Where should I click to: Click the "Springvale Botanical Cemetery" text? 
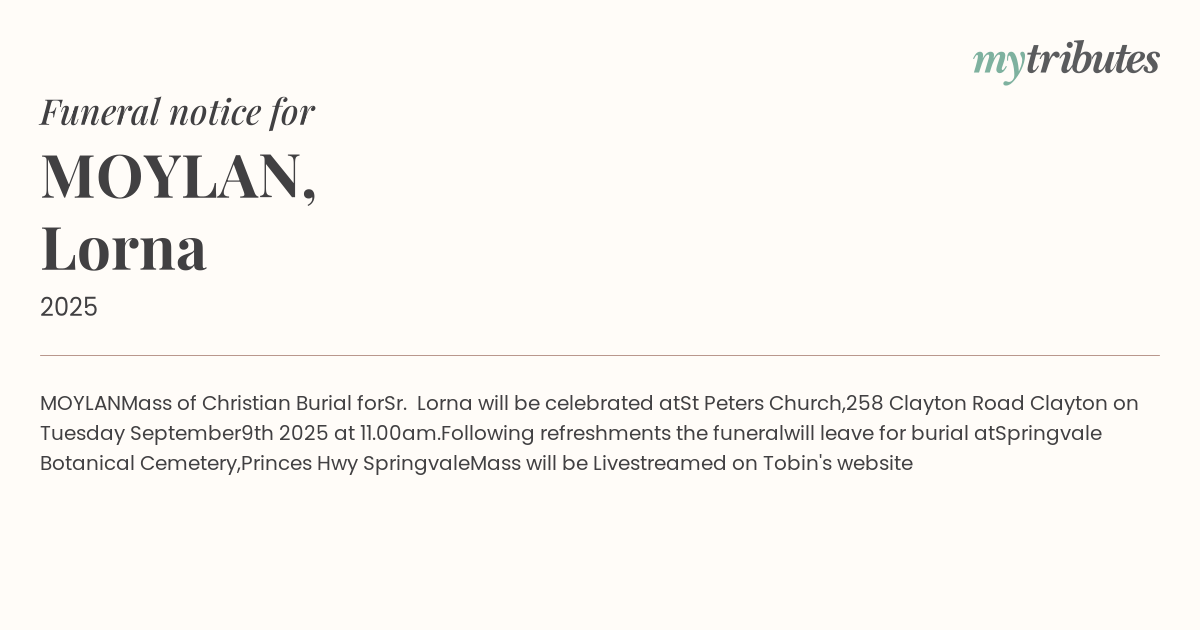click(x=1048, y=433)
